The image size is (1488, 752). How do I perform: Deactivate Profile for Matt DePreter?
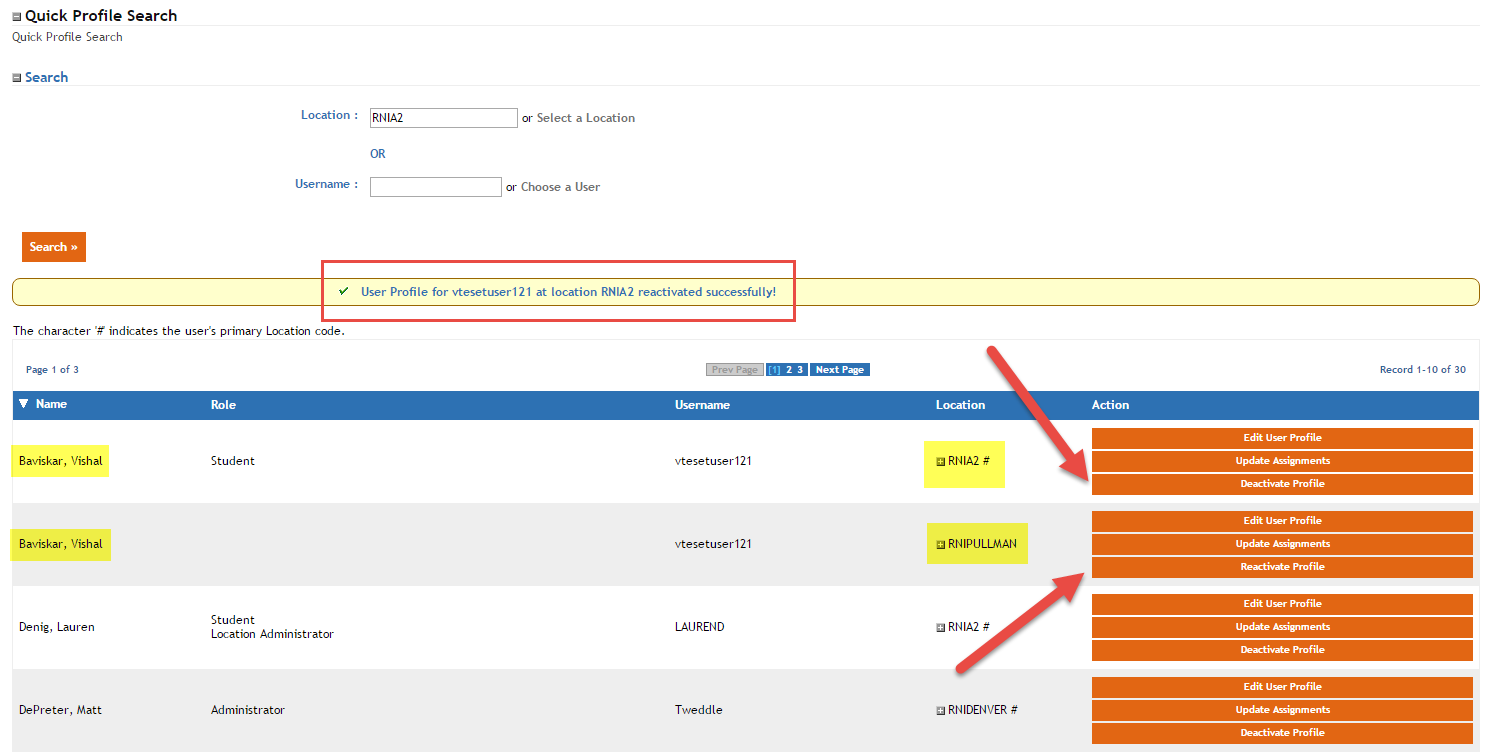pyautogui.click(x=1282, y=733)
